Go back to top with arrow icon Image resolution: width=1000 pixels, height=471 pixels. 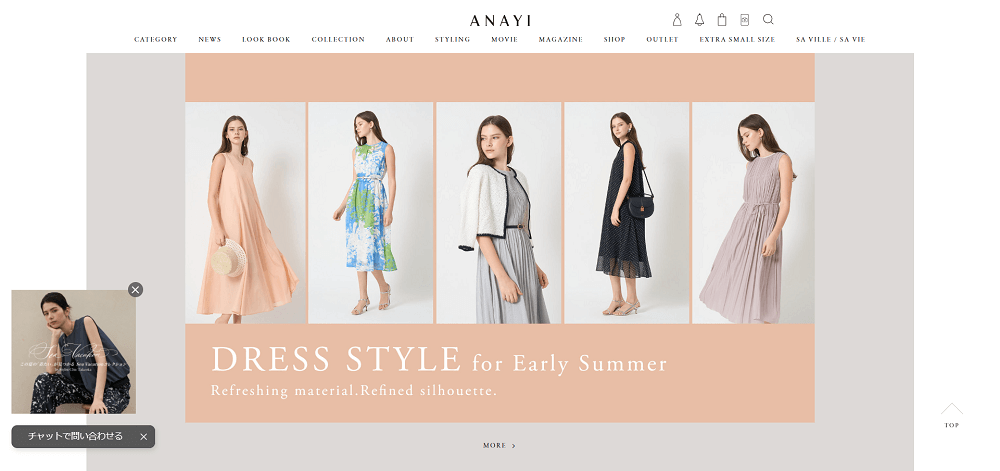[x=952, y=415]
